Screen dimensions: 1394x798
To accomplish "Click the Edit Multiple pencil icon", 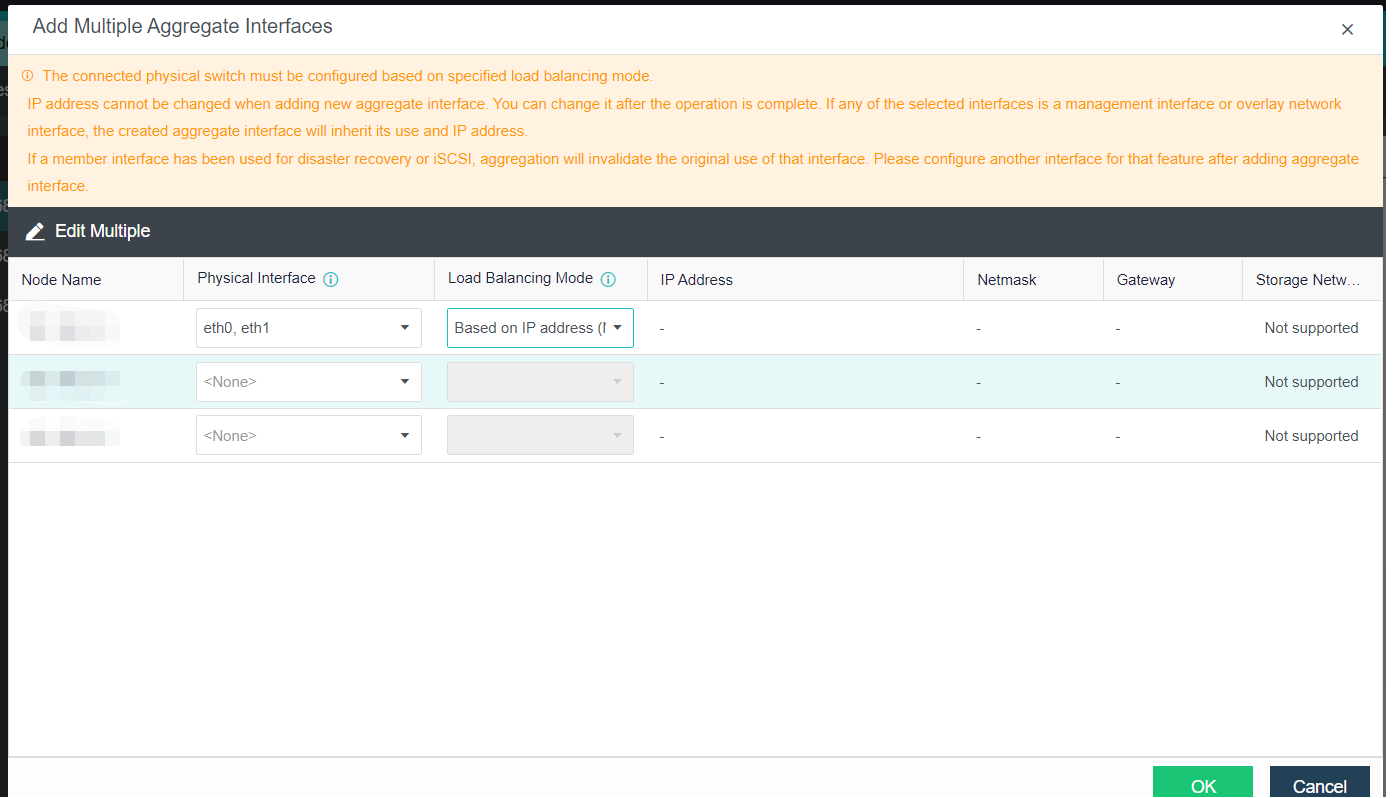I will 35,232.
